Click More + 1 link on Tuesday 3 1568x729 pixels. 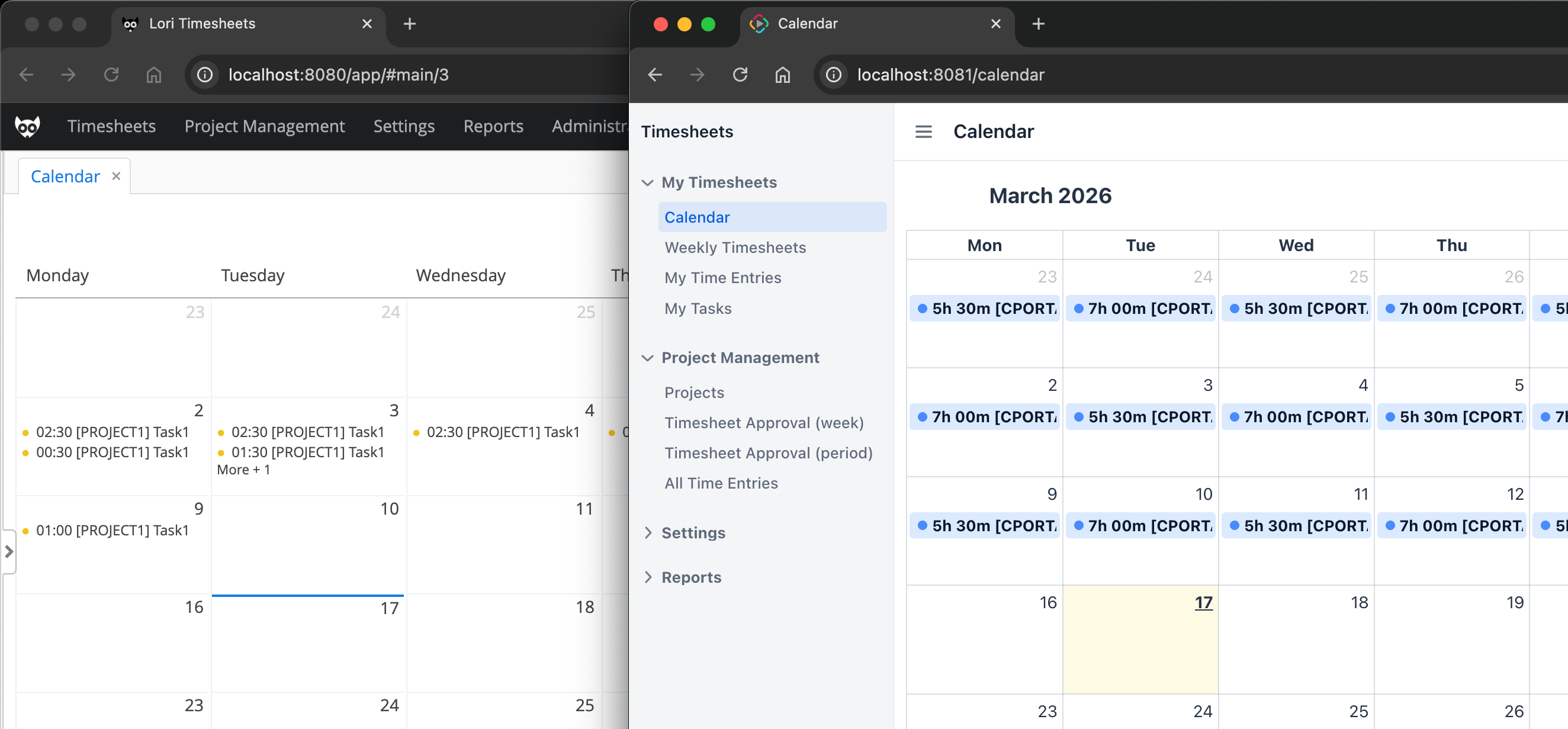pyautogui.click(x=243, y=470)
